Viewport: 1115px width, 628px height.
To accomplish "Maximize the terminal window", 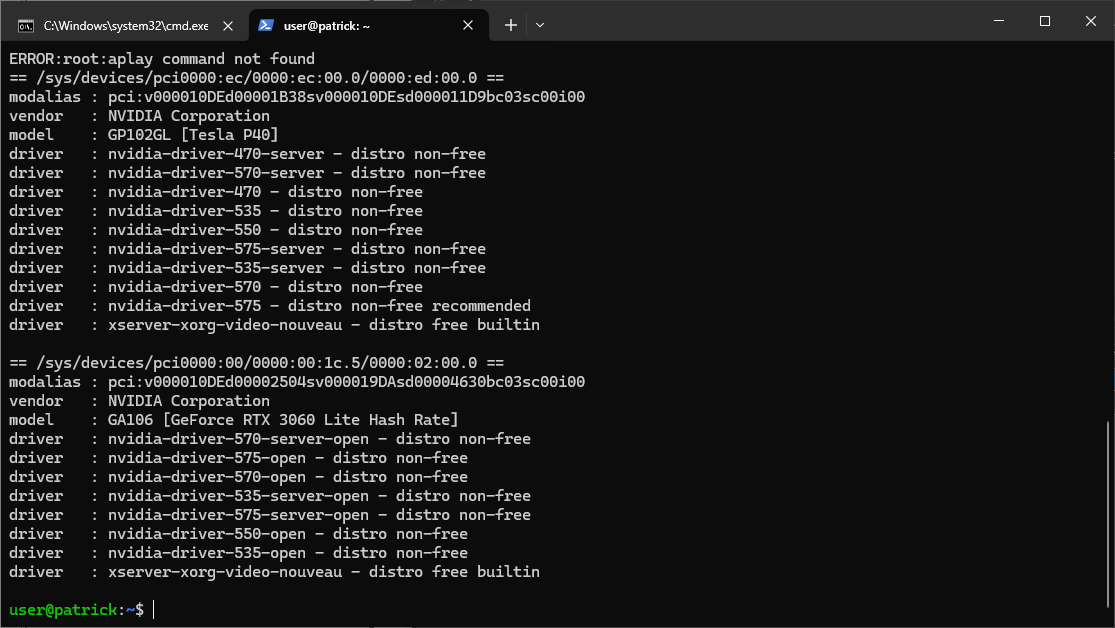I will [x=1045, y=21].
